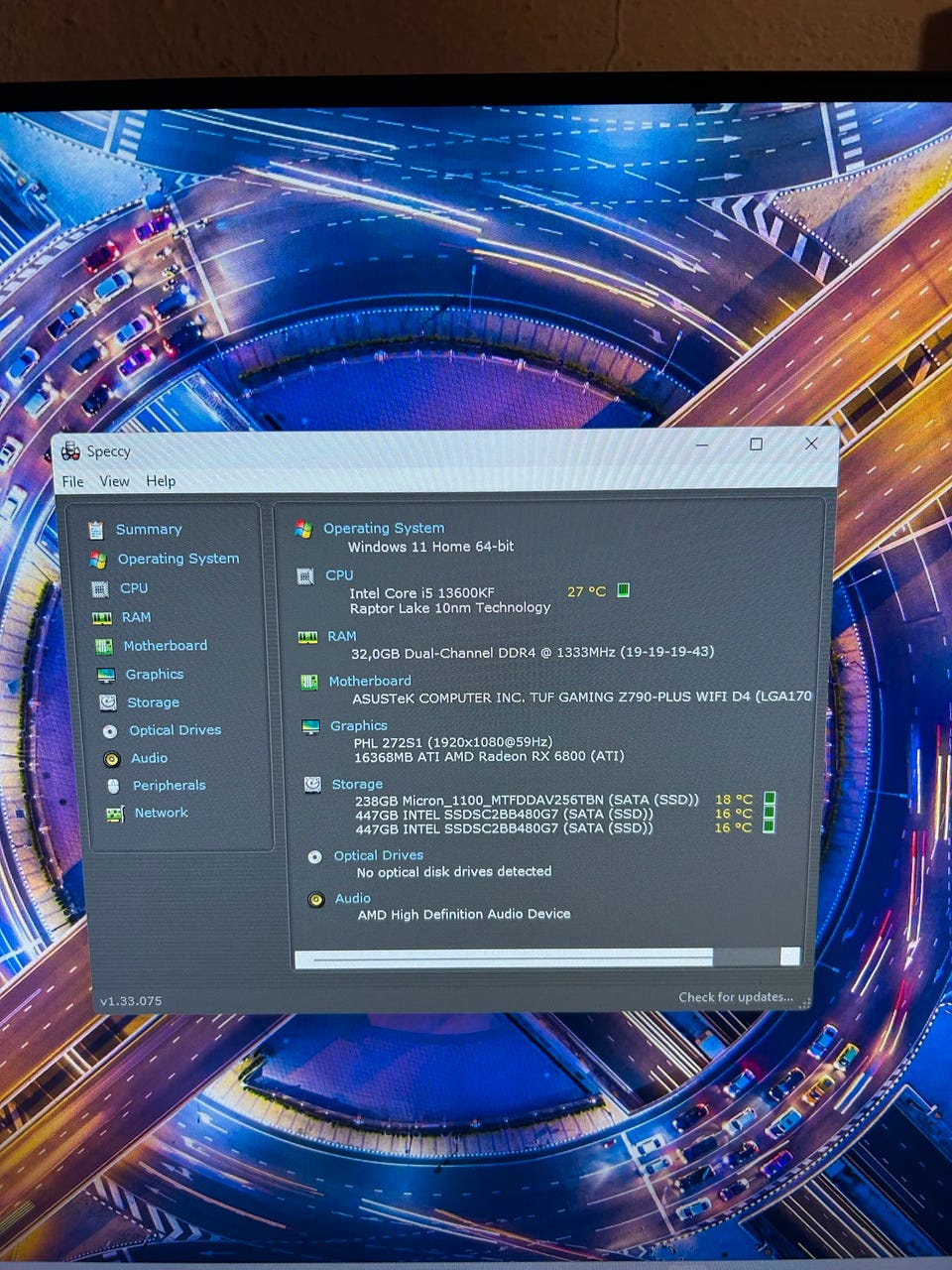Click the Motherboard icon in summary panel
This screenshot has width=952, height=1270.
(x=309, y=683)
